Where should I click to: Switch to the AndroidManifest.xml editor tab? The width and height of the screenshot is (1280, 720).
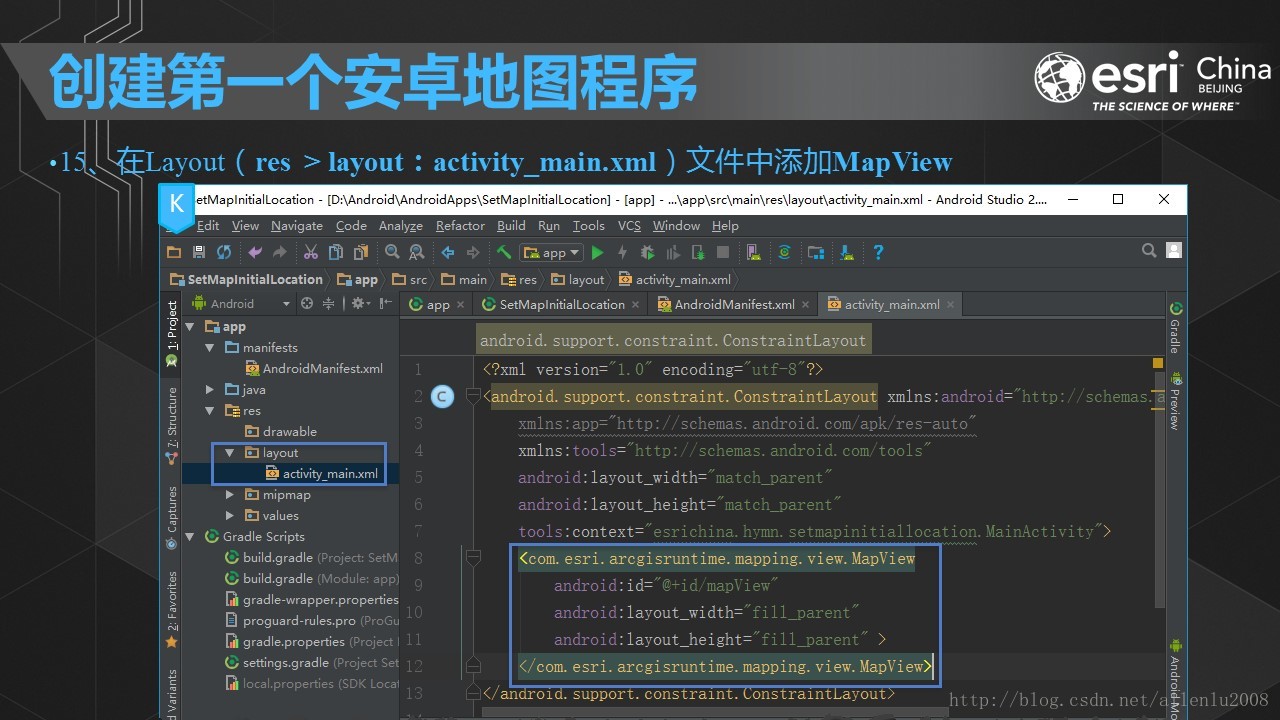[733, 305]
